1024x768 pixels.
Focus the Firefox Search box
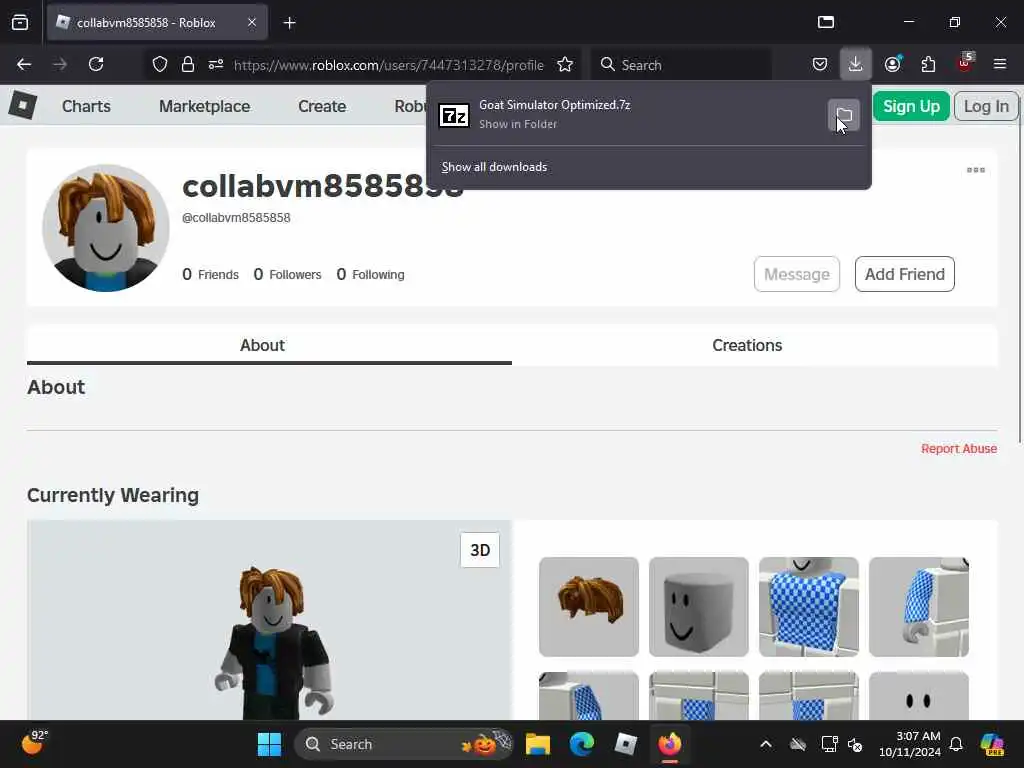coord(682,65)
